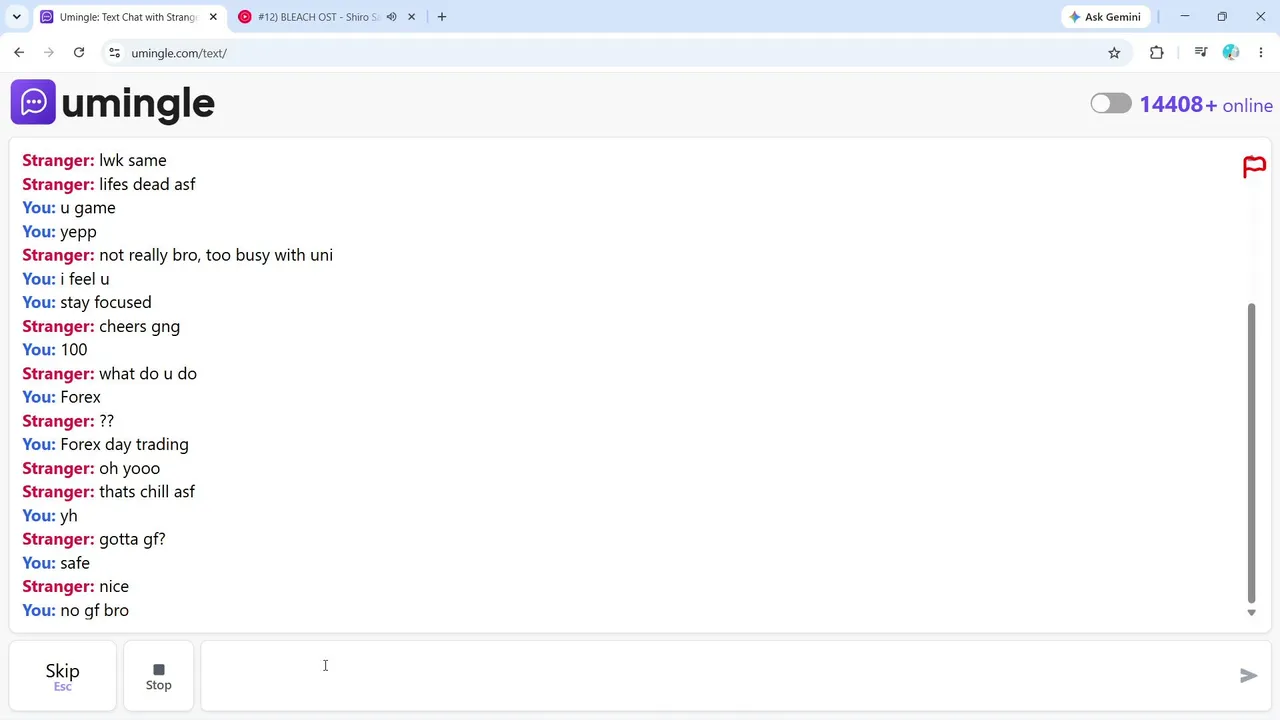
Task: Toggle the switch beside online count
Action: coord(1111,104)
